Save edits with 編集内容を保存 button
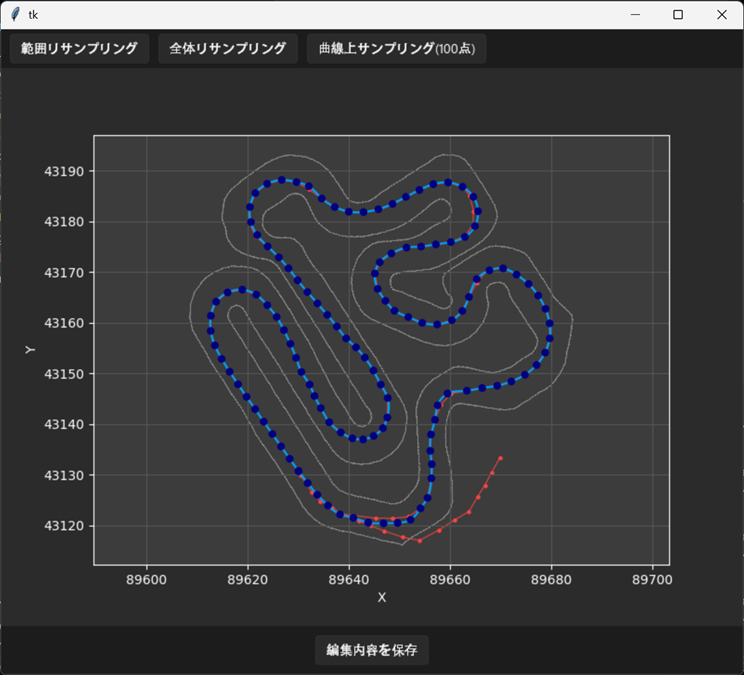744x675 pixels. pos(372,650)
